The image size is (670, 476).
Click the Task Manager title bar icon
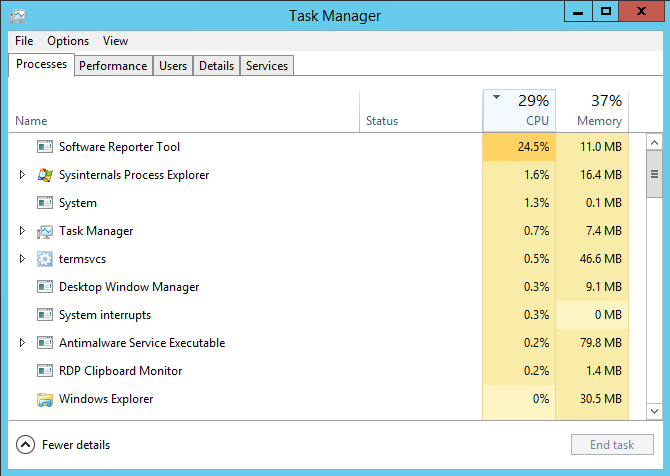[18, 16]
